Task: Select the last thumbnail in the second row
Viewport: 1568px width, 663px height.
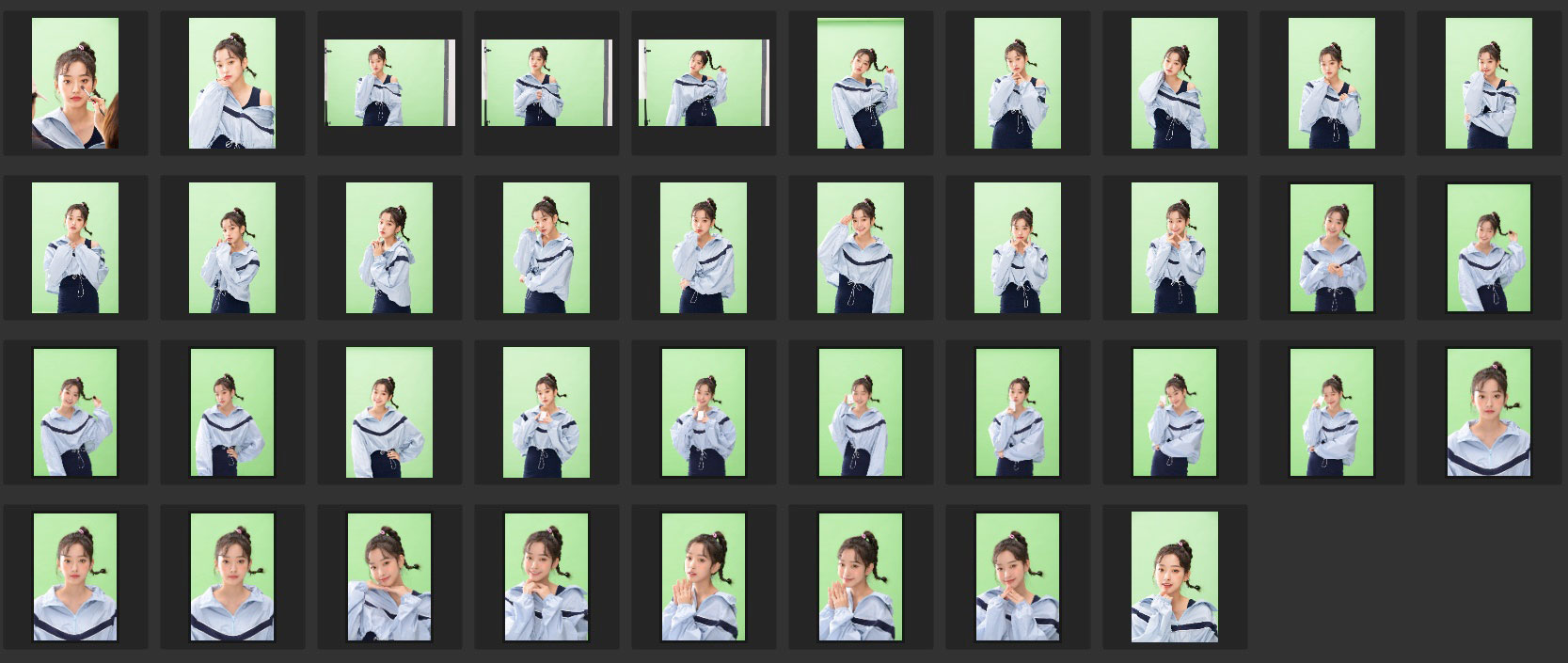Action: point(1489,247)
